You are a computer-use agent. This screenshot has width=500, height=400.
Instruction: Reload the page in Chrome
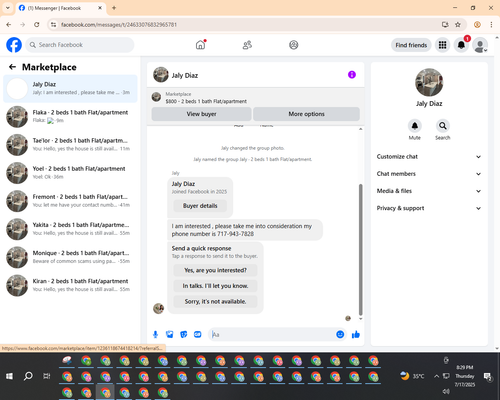(37, 25)
